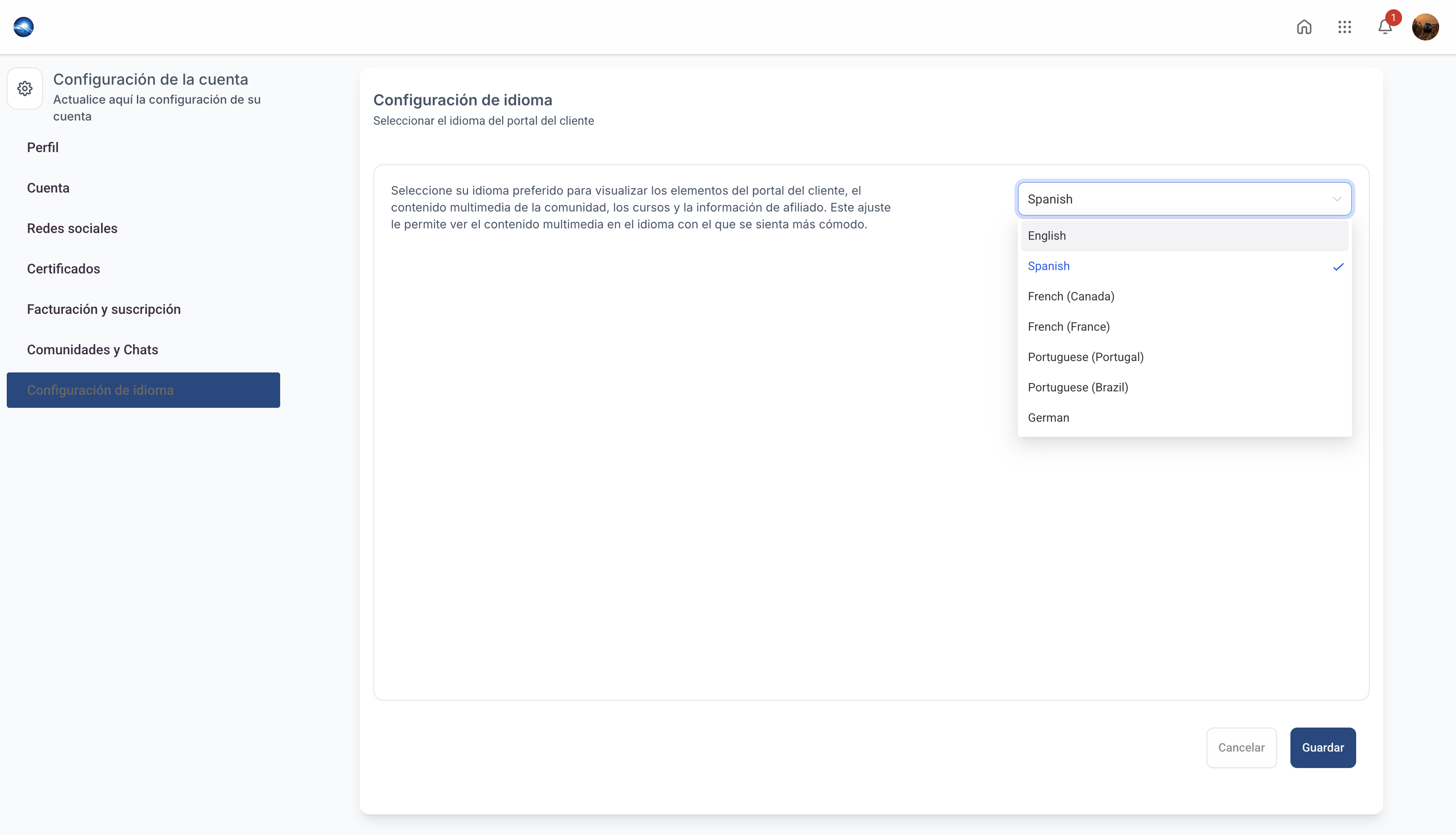Open the apps grid menu
The height and width of the screenshot is (835, 1456).
point(1345,27)
